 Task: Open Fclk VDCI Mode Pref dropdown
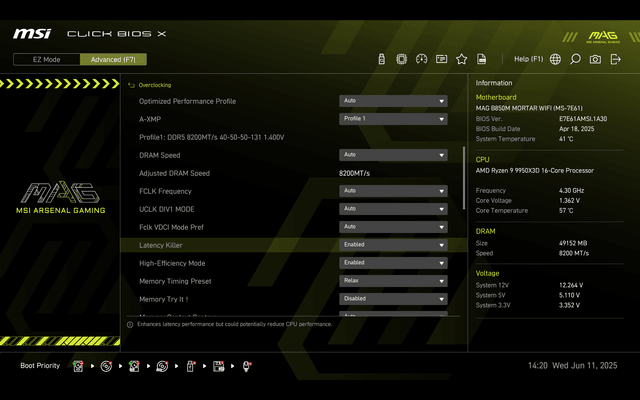[393, 227]
